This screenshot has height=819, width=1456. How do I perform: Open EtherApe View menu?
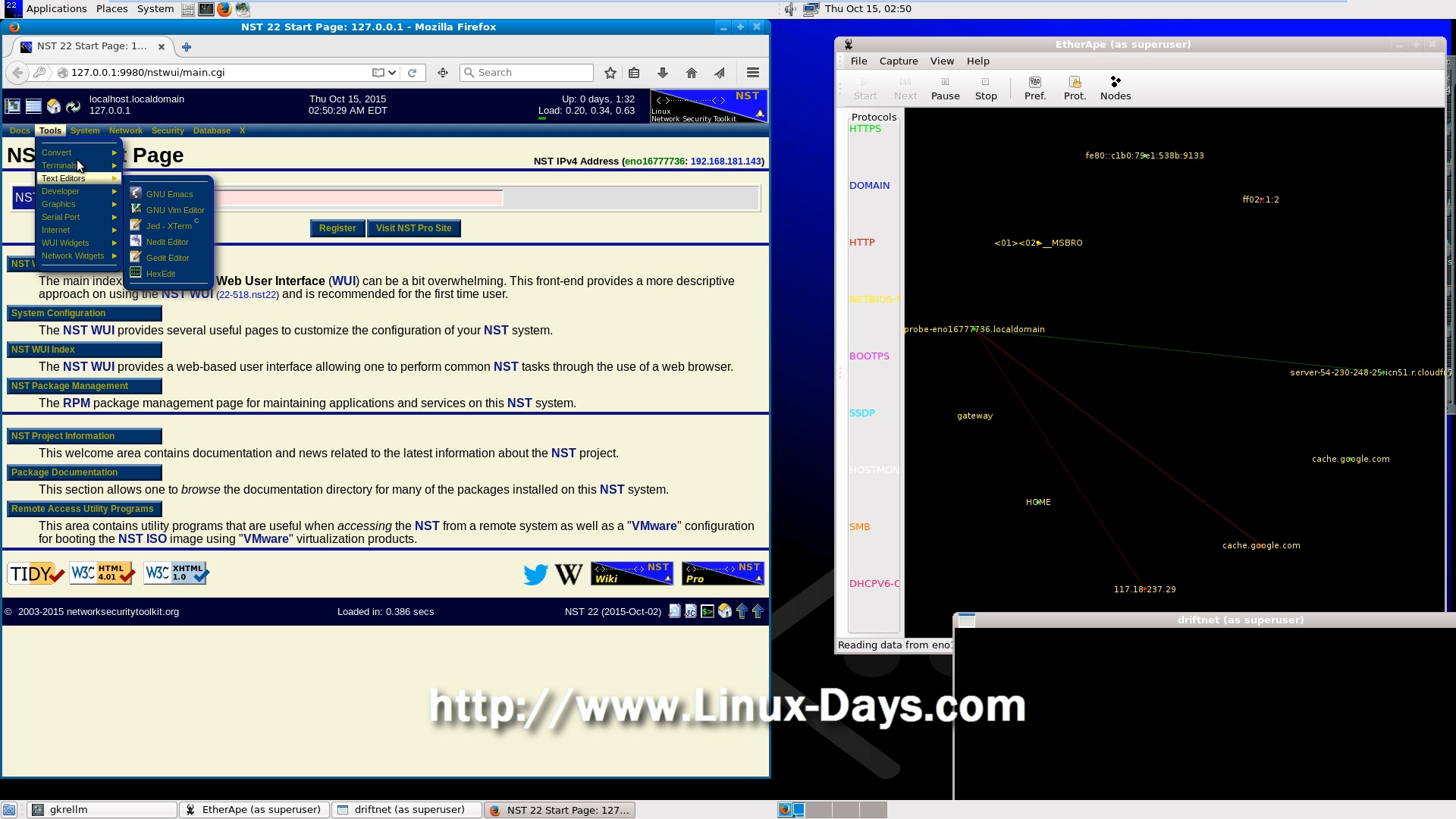pos(942,61)
